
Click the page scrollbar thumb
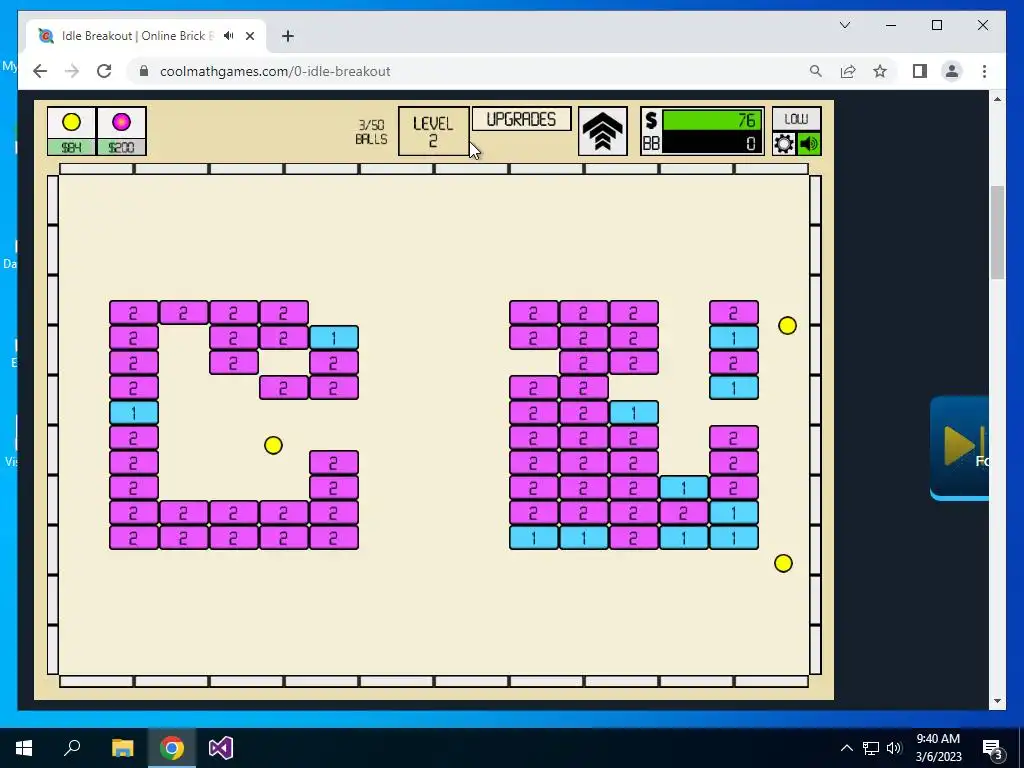[997, 232]
